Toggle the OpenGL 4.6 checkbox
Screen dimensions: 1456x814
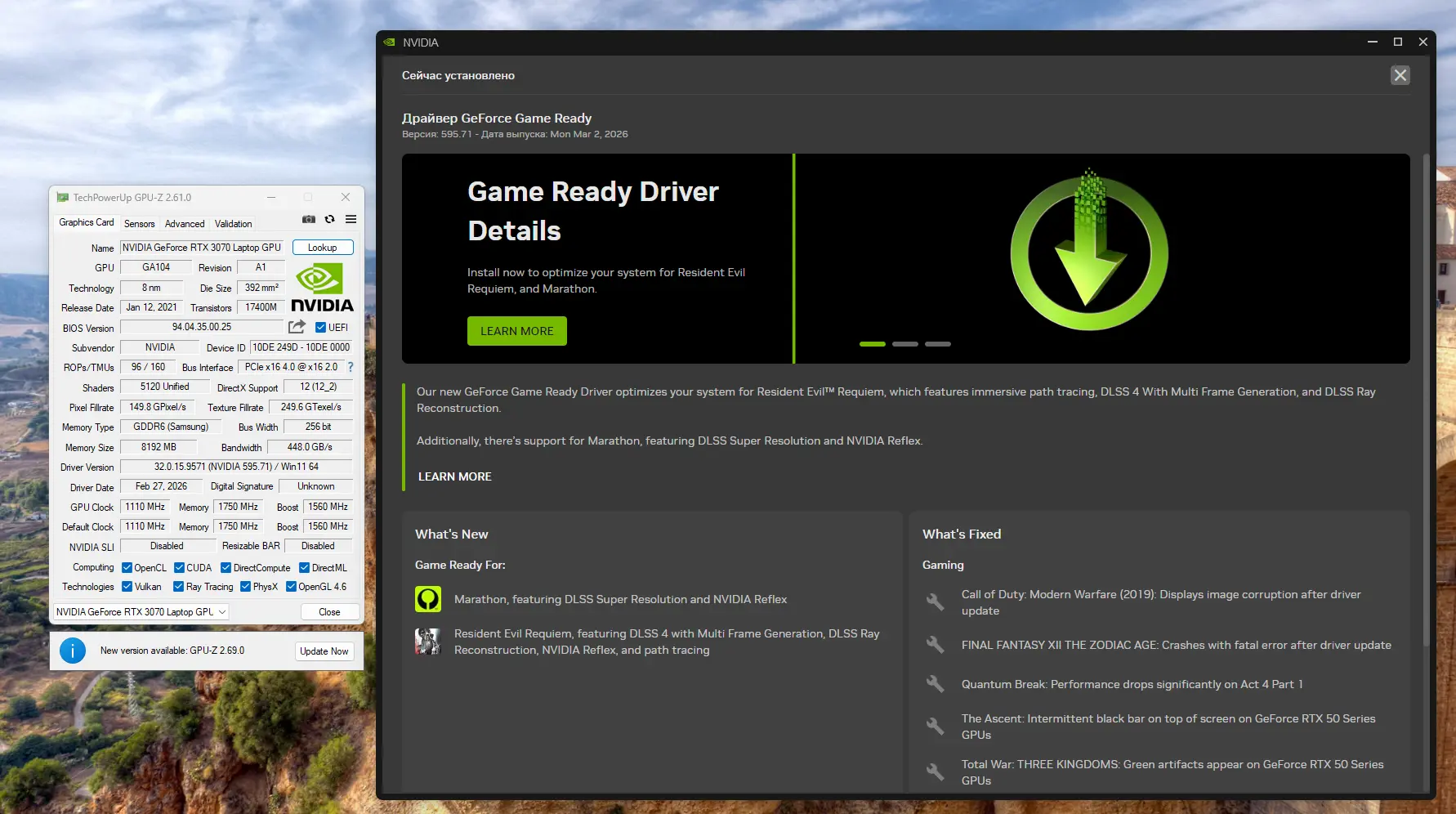click(291, 587)
